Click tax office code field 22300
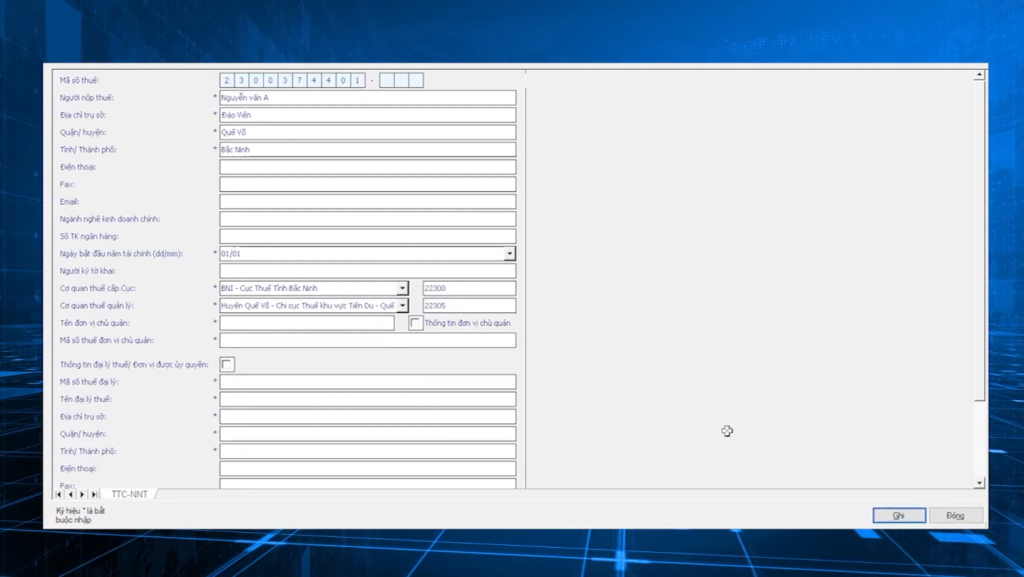Viewport: 1024px width, 577px height. 469,288
